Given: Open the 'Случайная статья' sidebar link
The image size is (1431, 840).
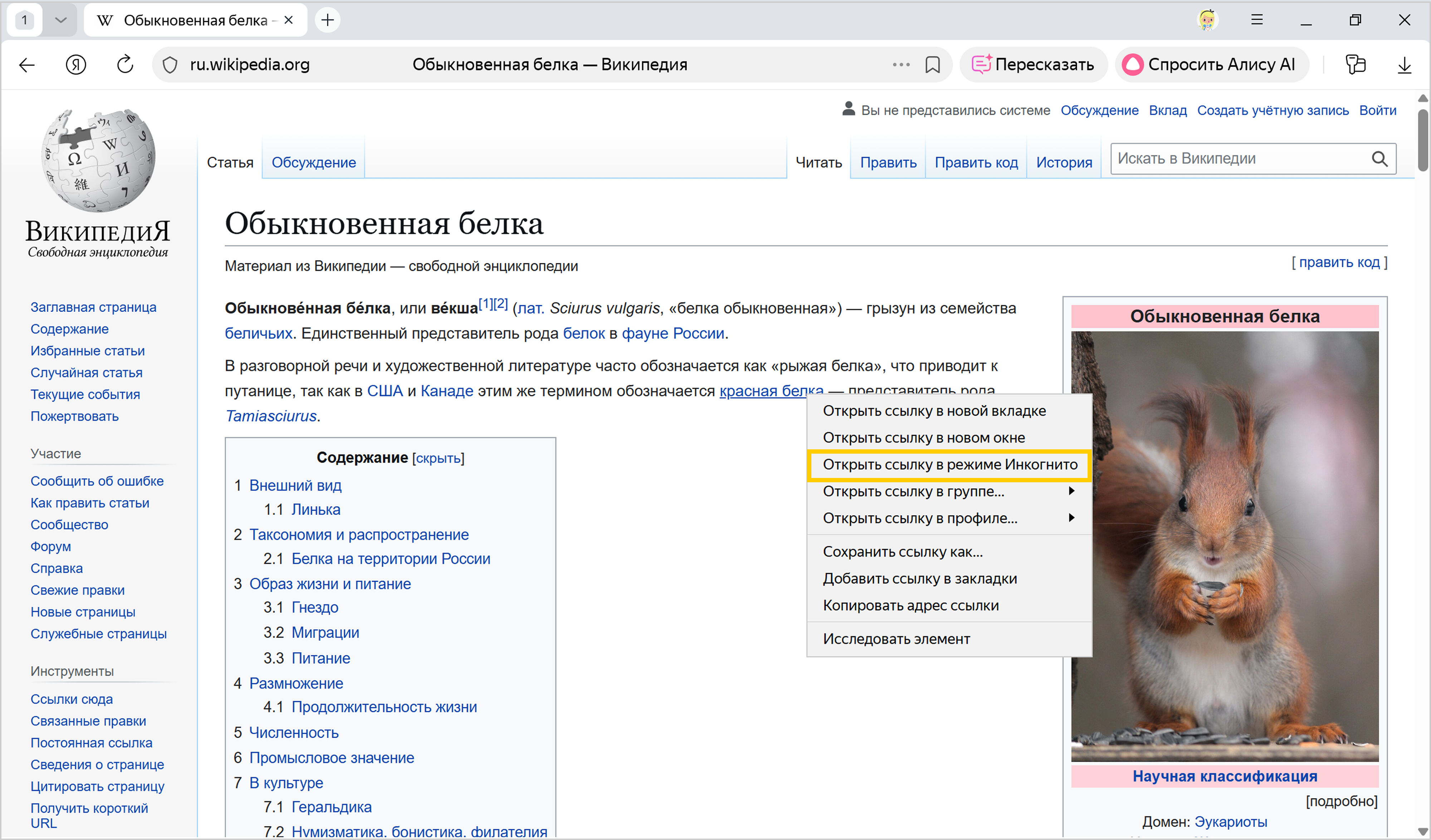Looking at the screenshot, I should pos(86,372).
